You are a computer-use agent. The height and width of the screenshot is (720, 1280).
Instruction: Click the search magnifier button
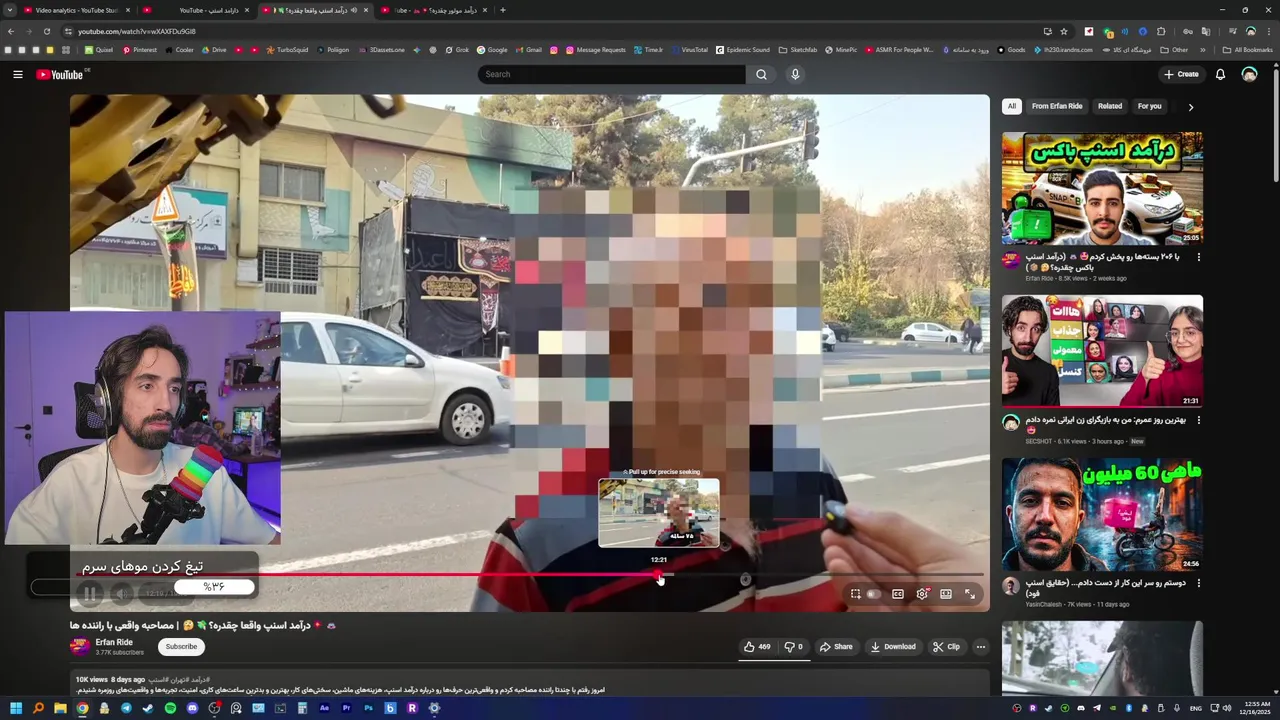click(x=761, y=74)
